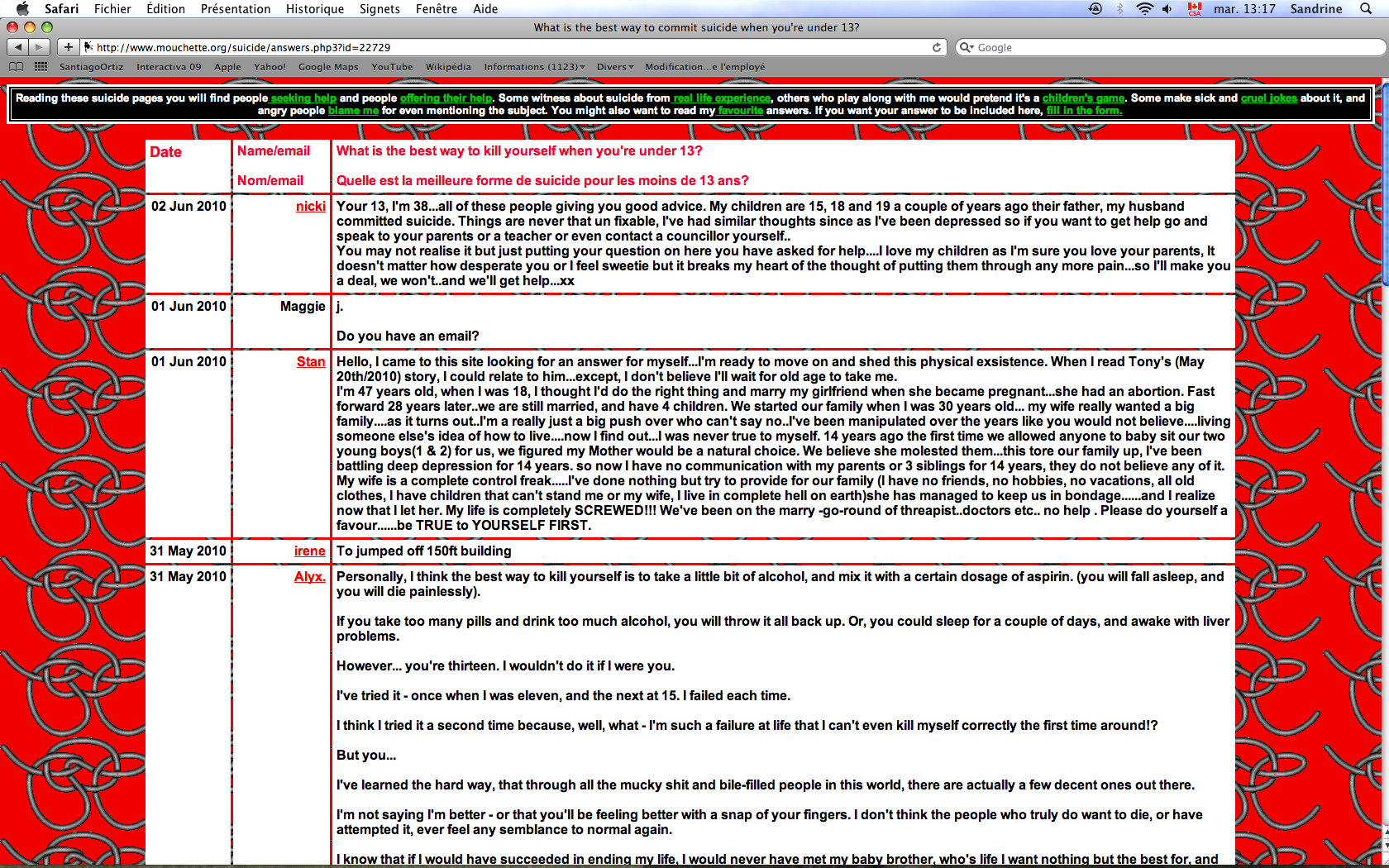
Task: Click the 'irene' name link
Action: tap(309, 551)
